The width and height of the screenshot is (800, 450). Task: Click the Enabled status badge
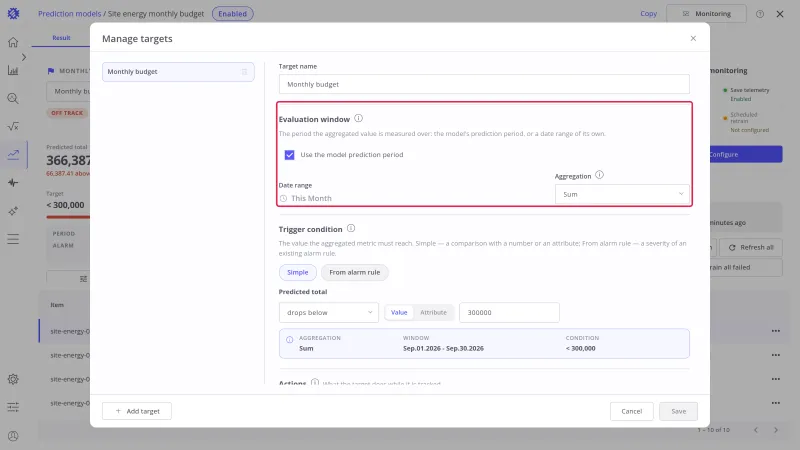(x=233, y=14)
